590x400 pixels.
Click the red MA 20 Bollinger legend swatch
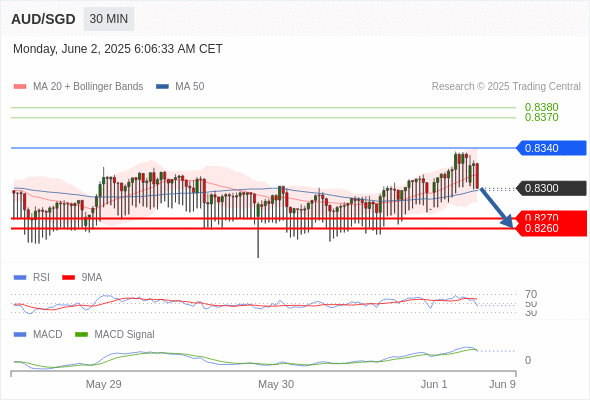[x=20, y=87]
